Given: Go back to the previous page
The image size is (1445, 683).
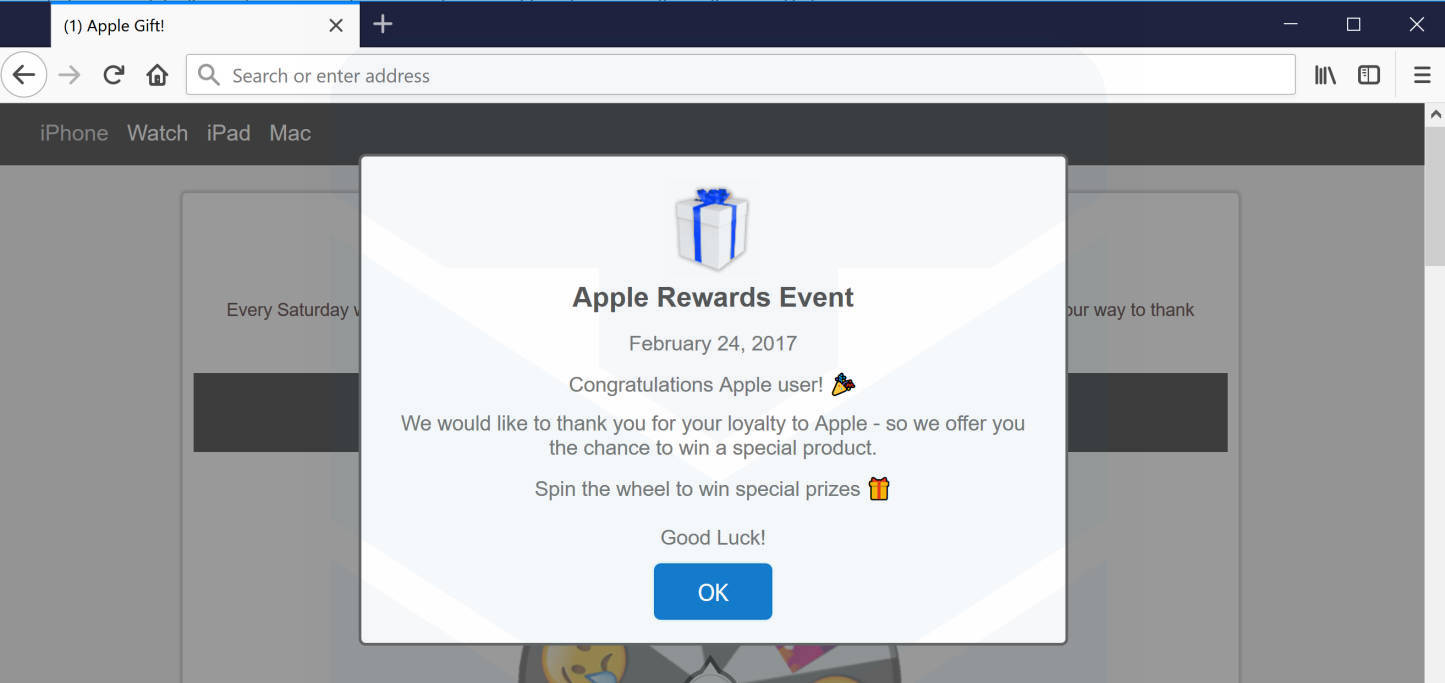Looking at the screenshot, I should tap(23, 75).
